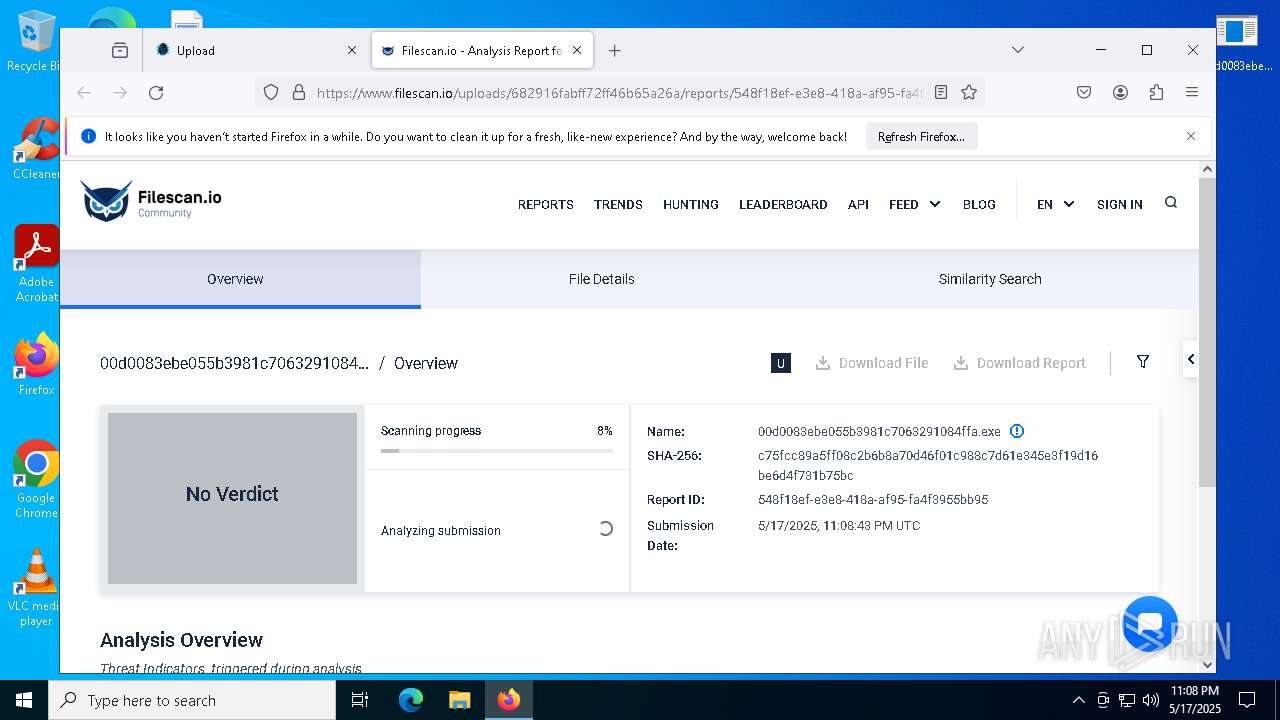Viewport: 1280px width, 720px height.
Task: Click the No Verdict panel
Action: (x=232, y=498)
